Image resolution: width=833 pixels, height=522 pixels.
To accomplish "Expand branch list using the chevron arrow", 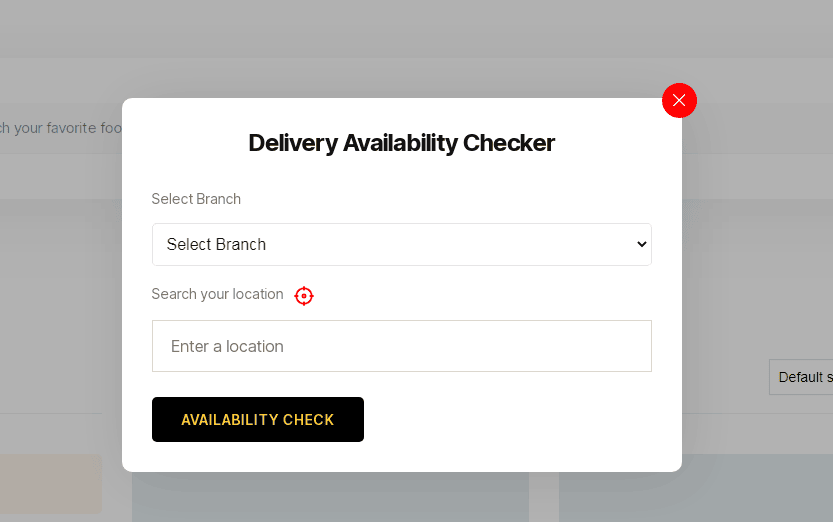I will click(x=642, y=244).
